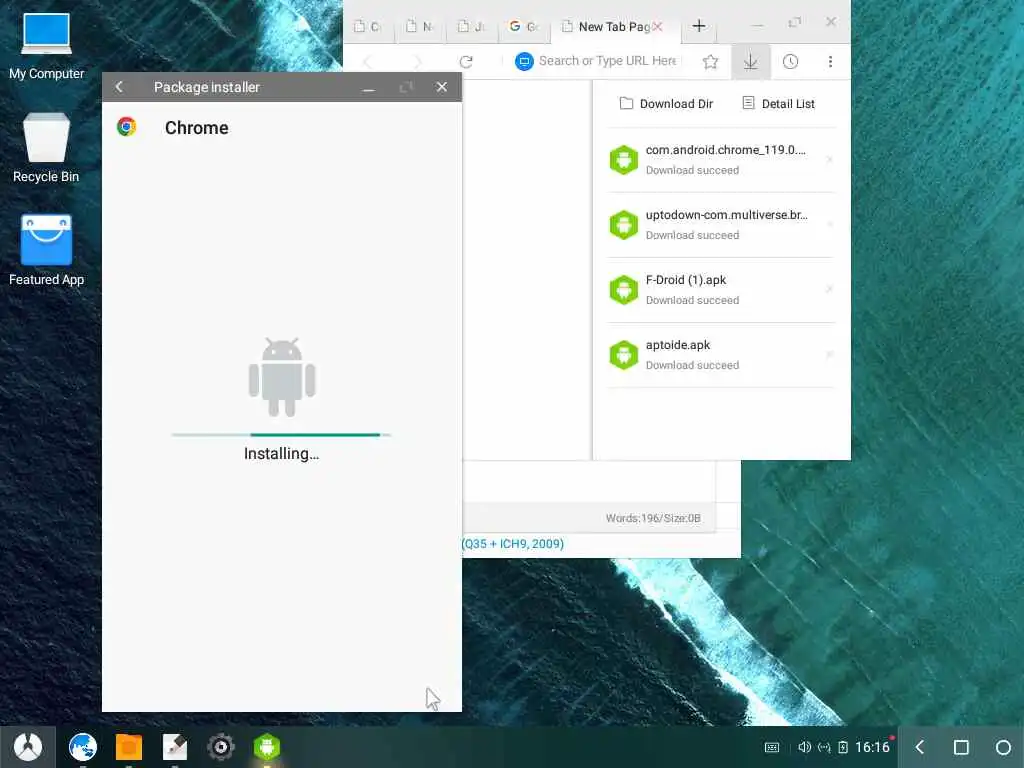Image resolution: width=1024 pixels, height=768 pixels.
Task: Open the Featured App desktop icon
Action: tap(46, 250)
